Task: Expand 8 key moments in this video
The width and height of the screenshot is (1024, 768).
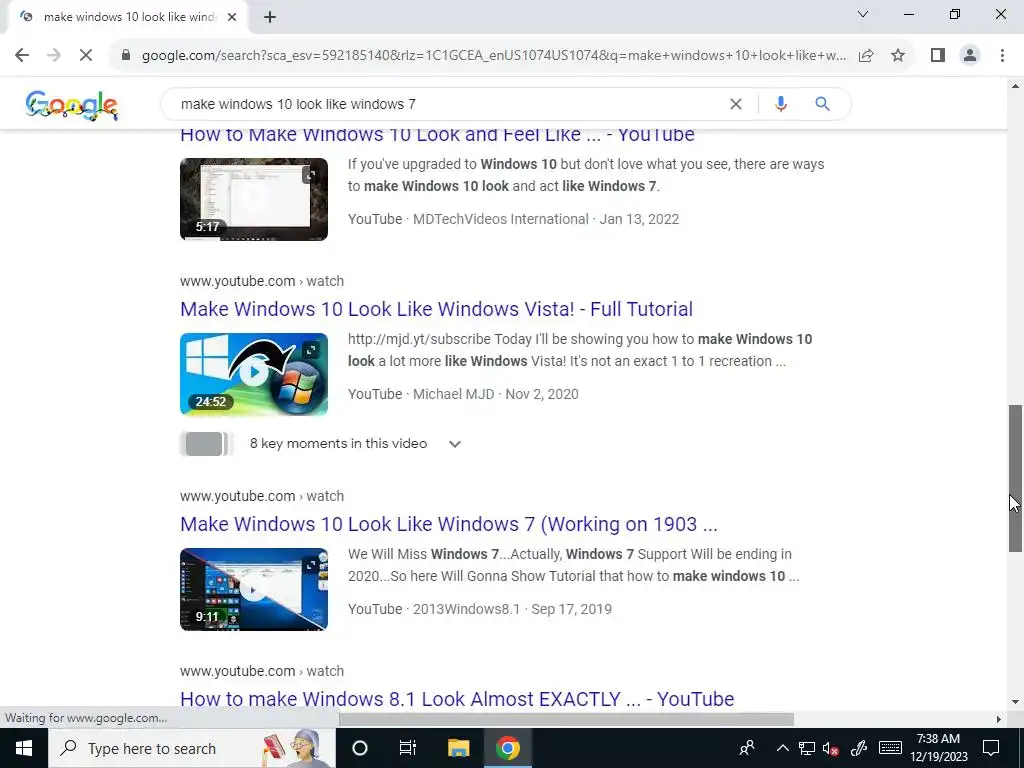Action: tap(455, 444)
